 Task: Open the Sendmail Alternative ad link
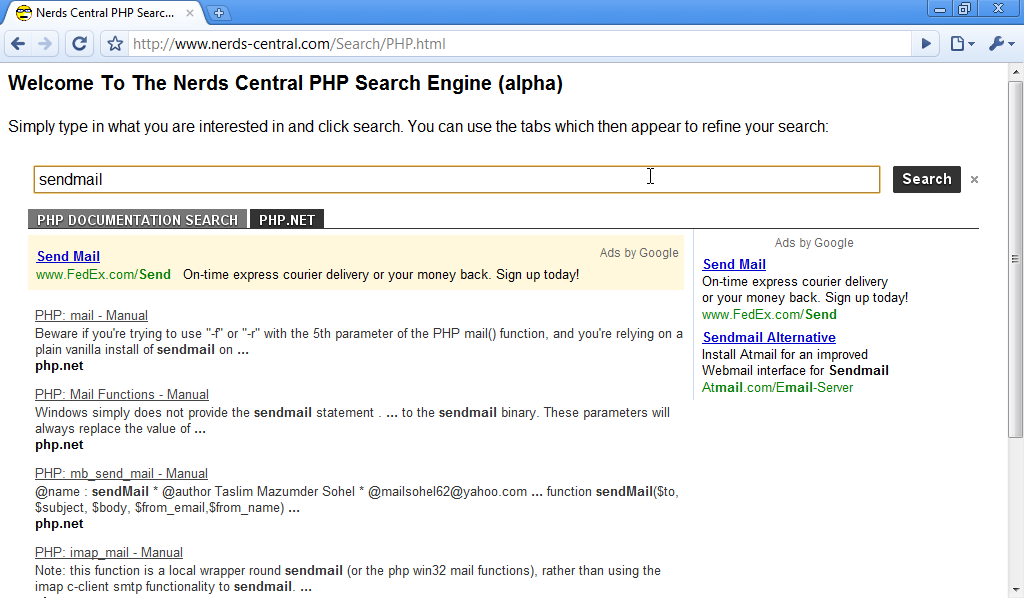point(768,337)
